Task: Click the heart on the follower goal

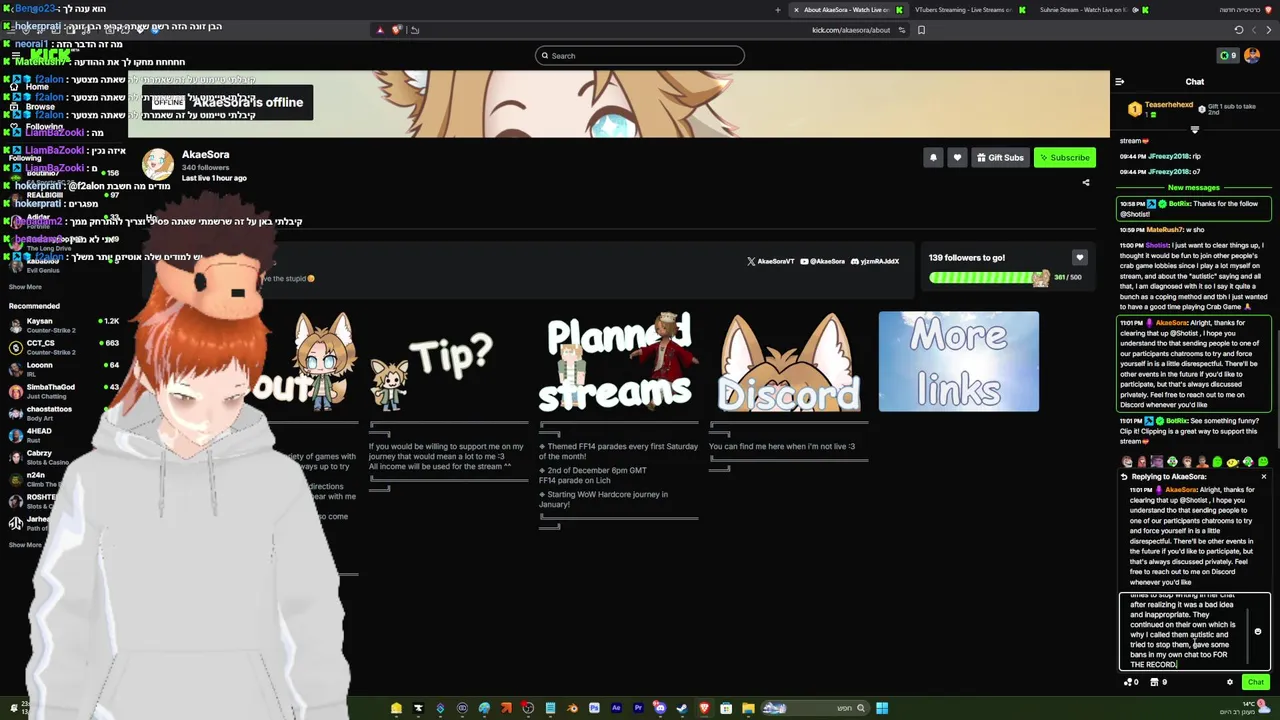Action: [x=1079, y=258]
